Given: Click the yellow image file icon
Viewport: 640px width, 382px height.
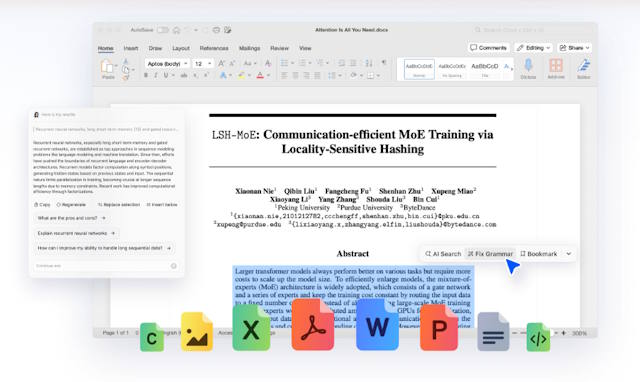Looking at the screenshot, I should point(197,331).
